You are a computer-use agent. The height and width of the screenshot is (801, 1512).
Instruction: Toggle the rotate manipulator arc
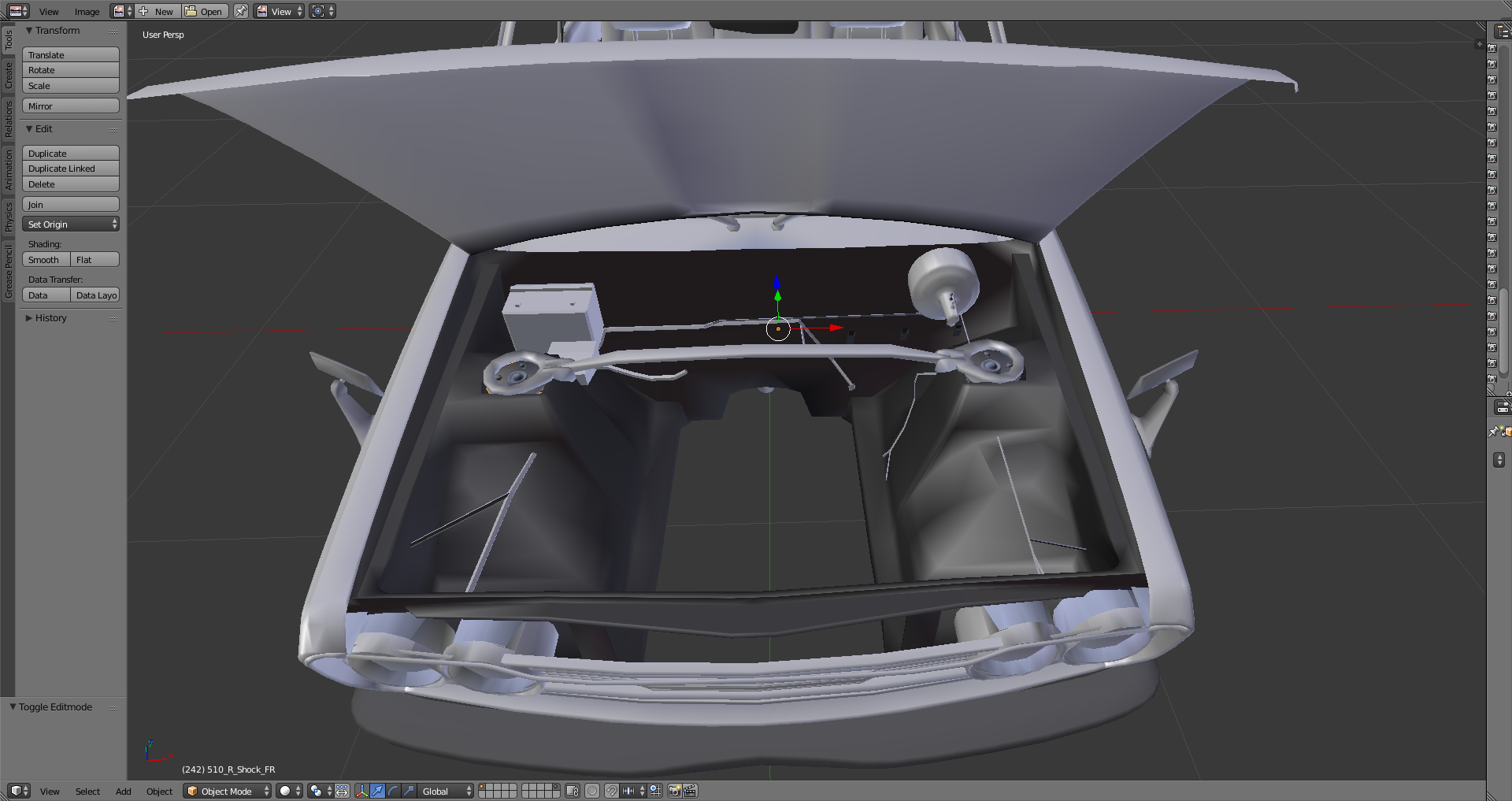[x=393, y=791]
